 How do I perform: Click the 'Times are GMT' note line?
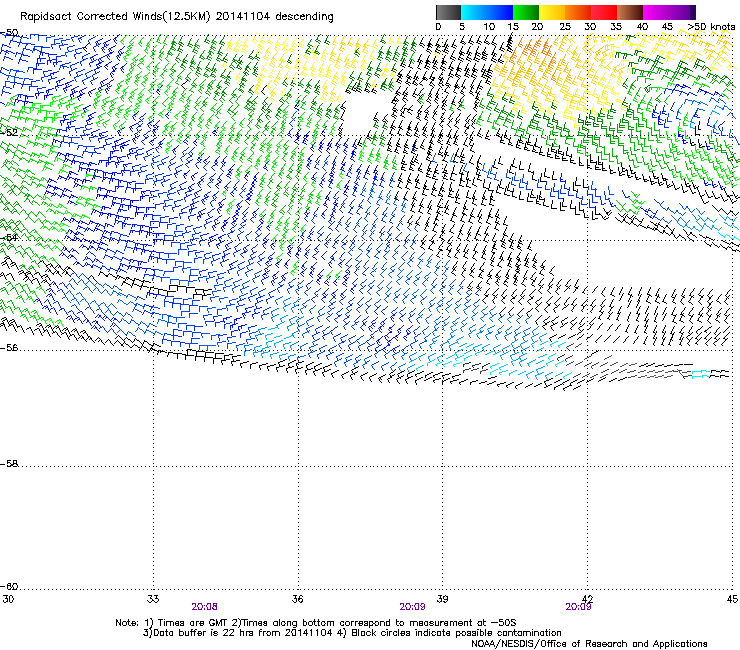click(x=316, y=623)
